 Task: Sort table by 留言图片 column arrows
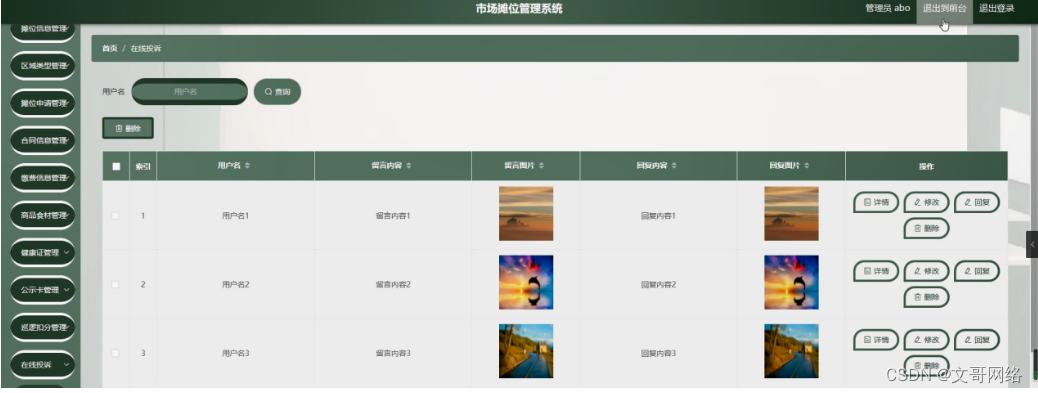click(542, 166)
